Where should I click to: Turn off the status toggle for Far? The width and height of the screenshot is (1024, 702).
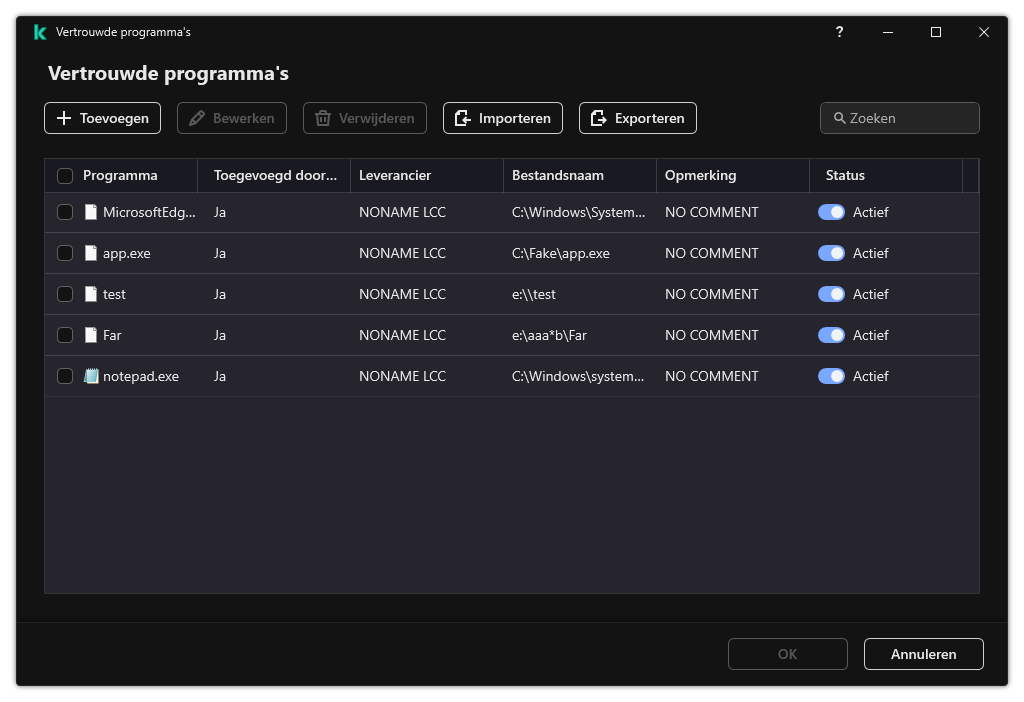[831, 335]
